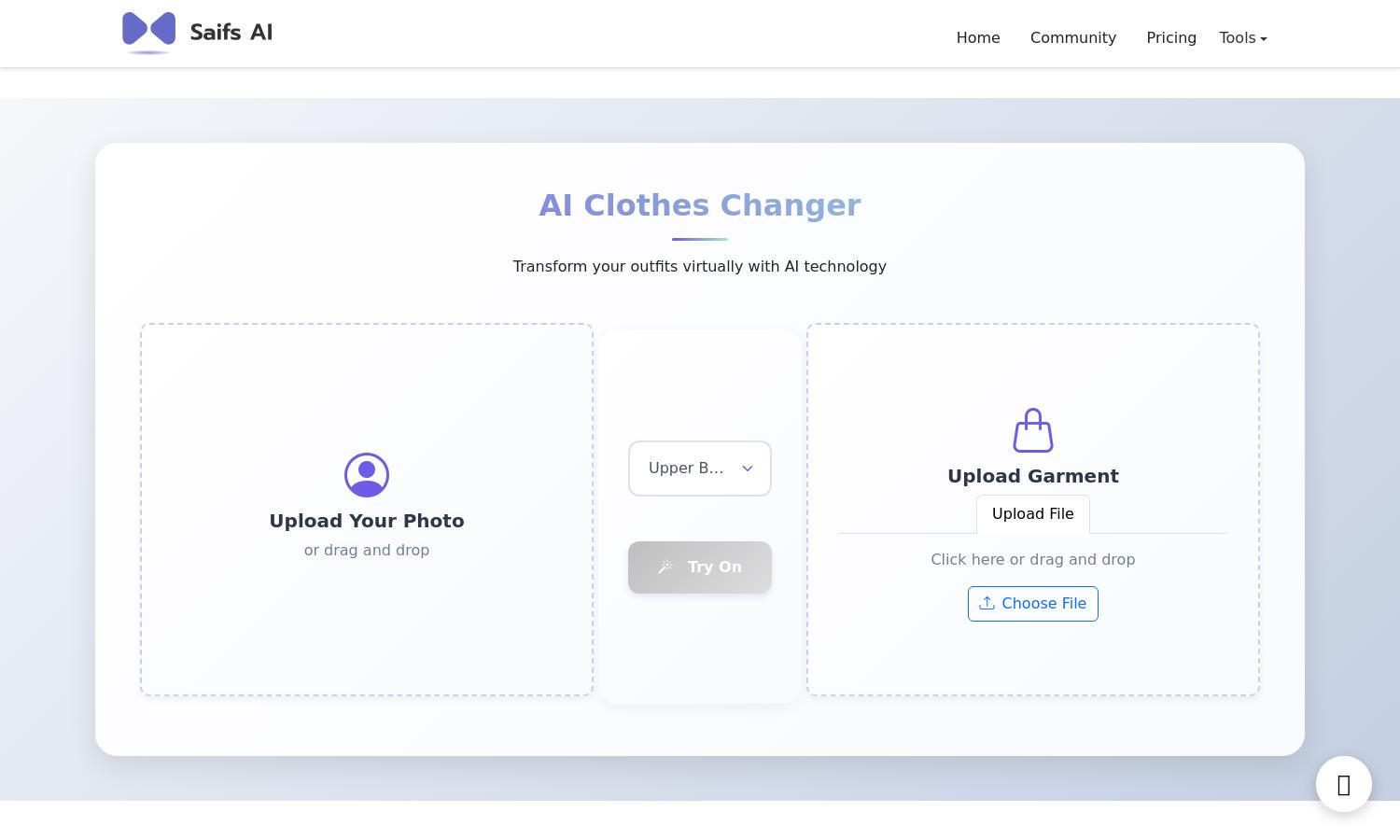Click the shopping bag garment icon
Screen dimensions: 1400x840
1033,430
